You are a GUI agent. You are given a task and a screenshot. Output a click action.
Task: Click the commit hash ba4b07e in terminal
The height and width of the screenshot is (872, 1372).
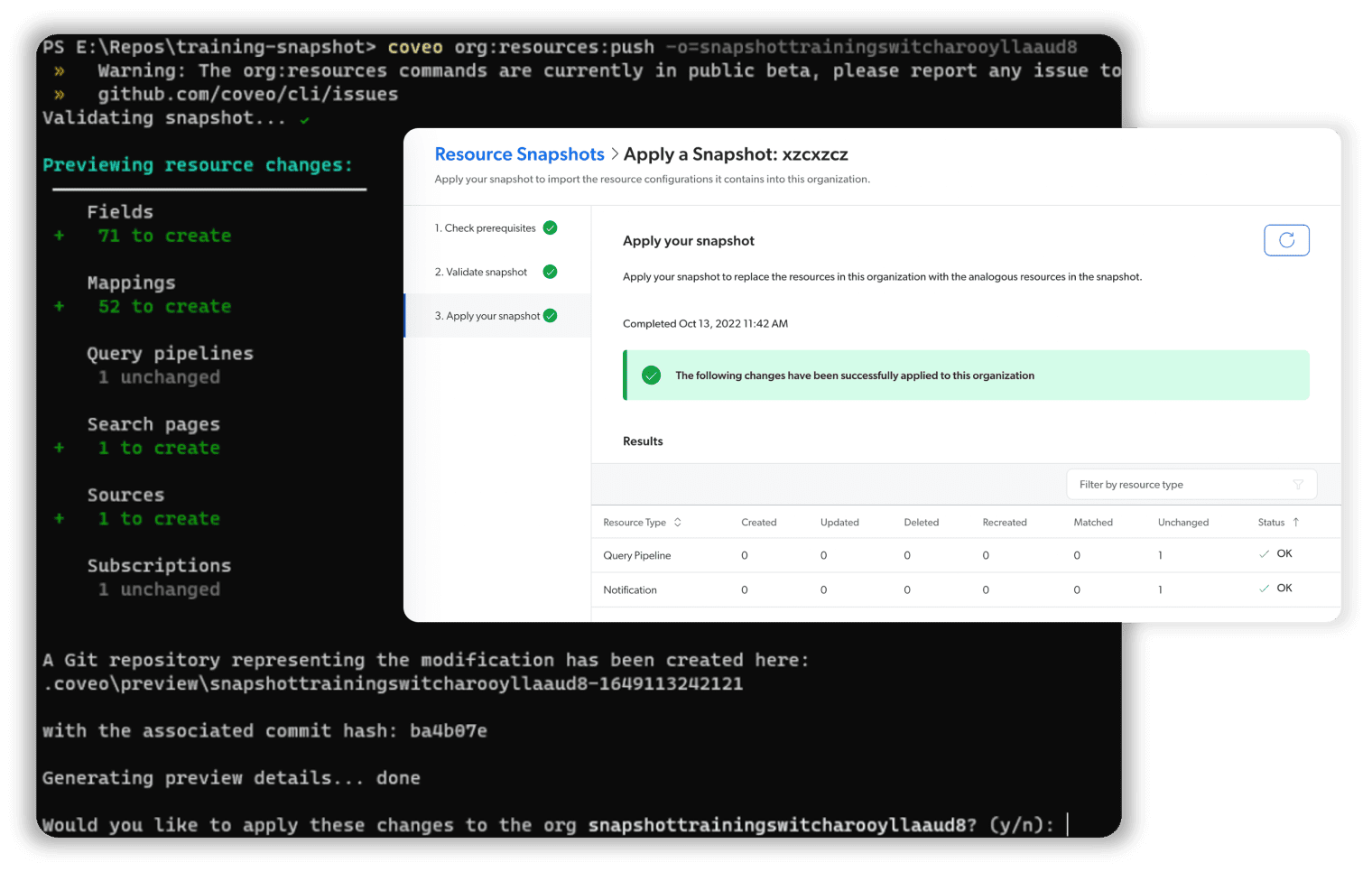tap(449, 731)
